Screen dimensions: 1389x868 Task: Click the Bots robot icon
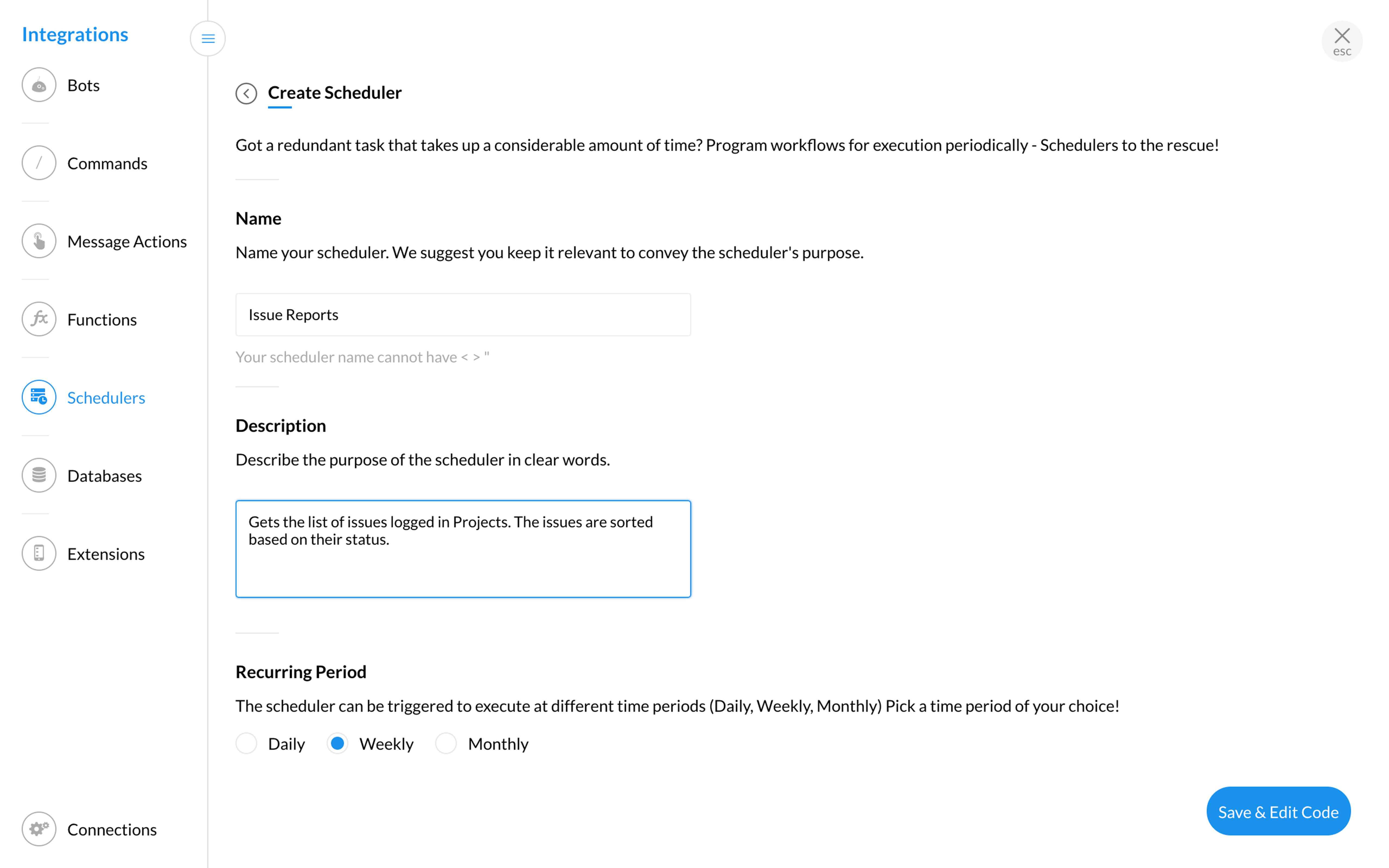(39, 85)
